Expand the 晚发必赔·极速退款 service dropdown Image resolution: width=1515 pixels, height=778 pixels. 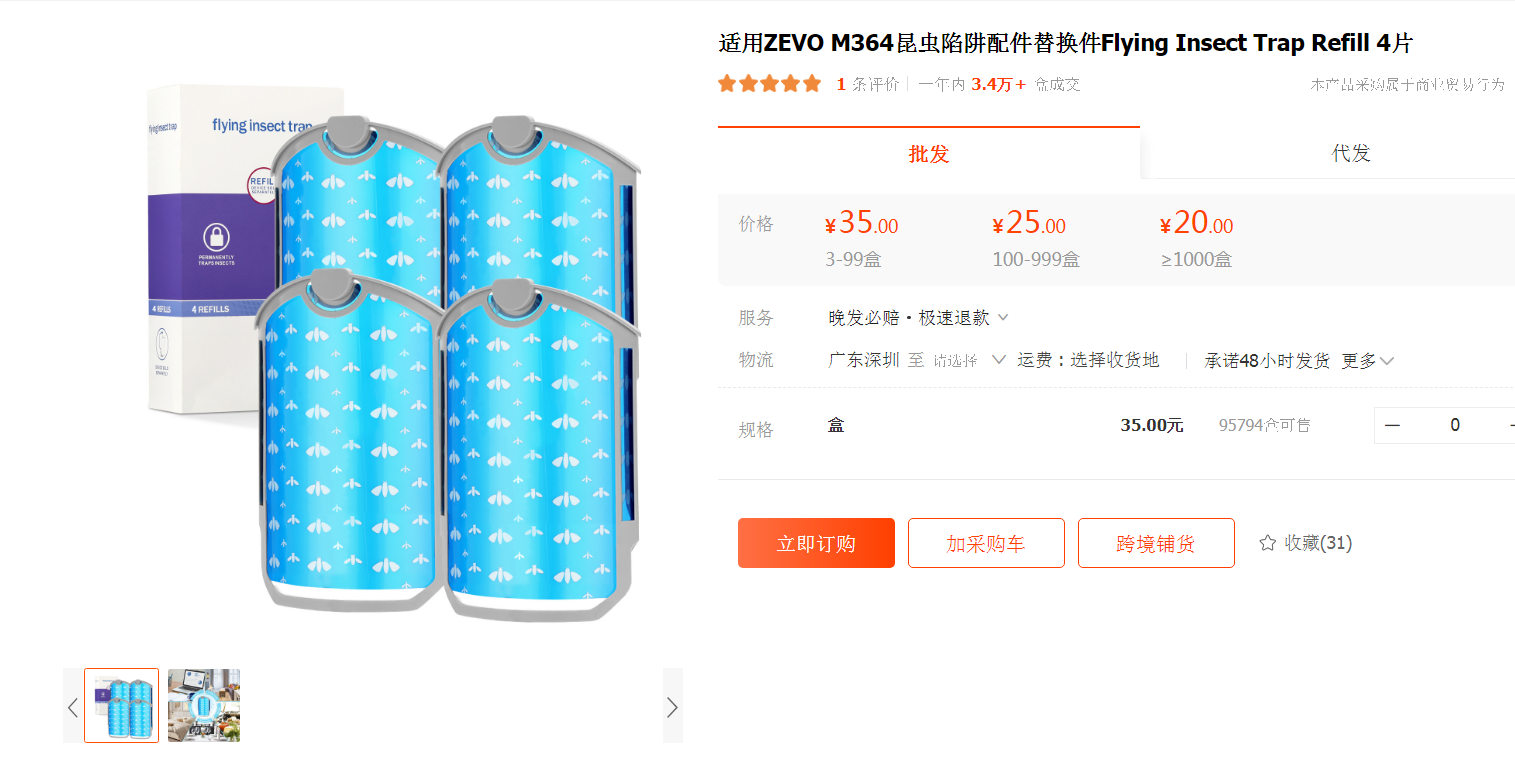pos(1003,318)
